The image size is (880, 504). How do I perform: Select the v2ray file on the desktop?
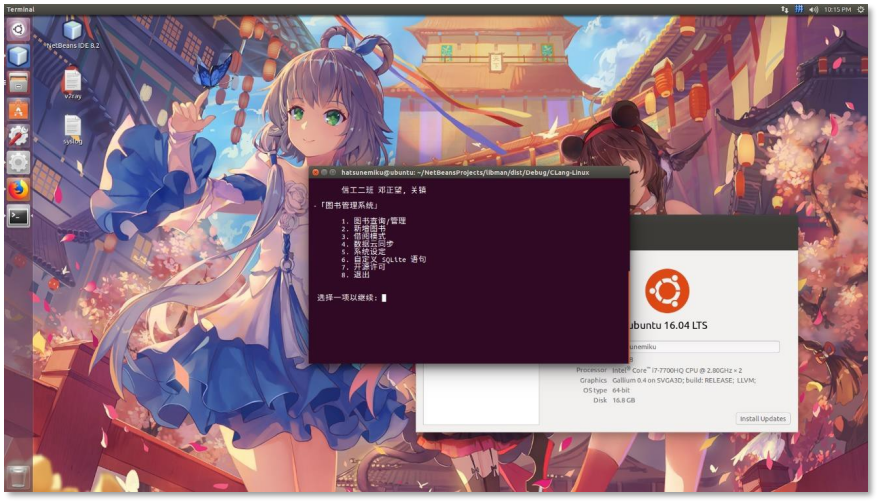pyautogui.click(x=72, y=84)
